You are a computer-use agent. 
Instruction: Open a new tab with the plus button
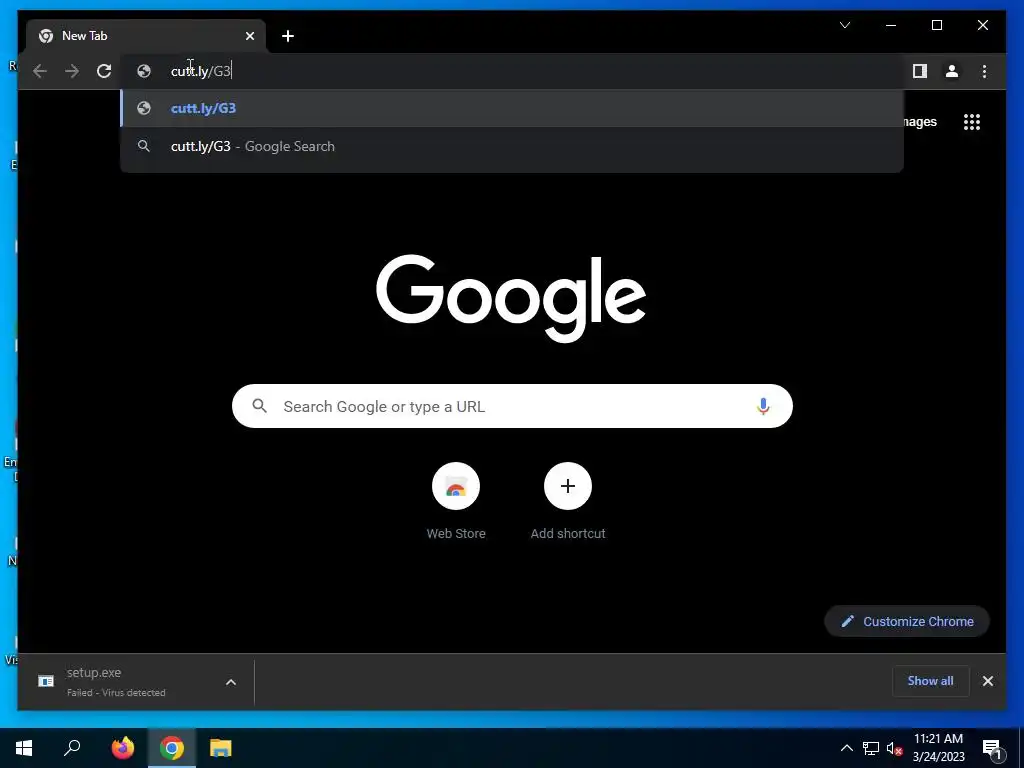[288, 36]
